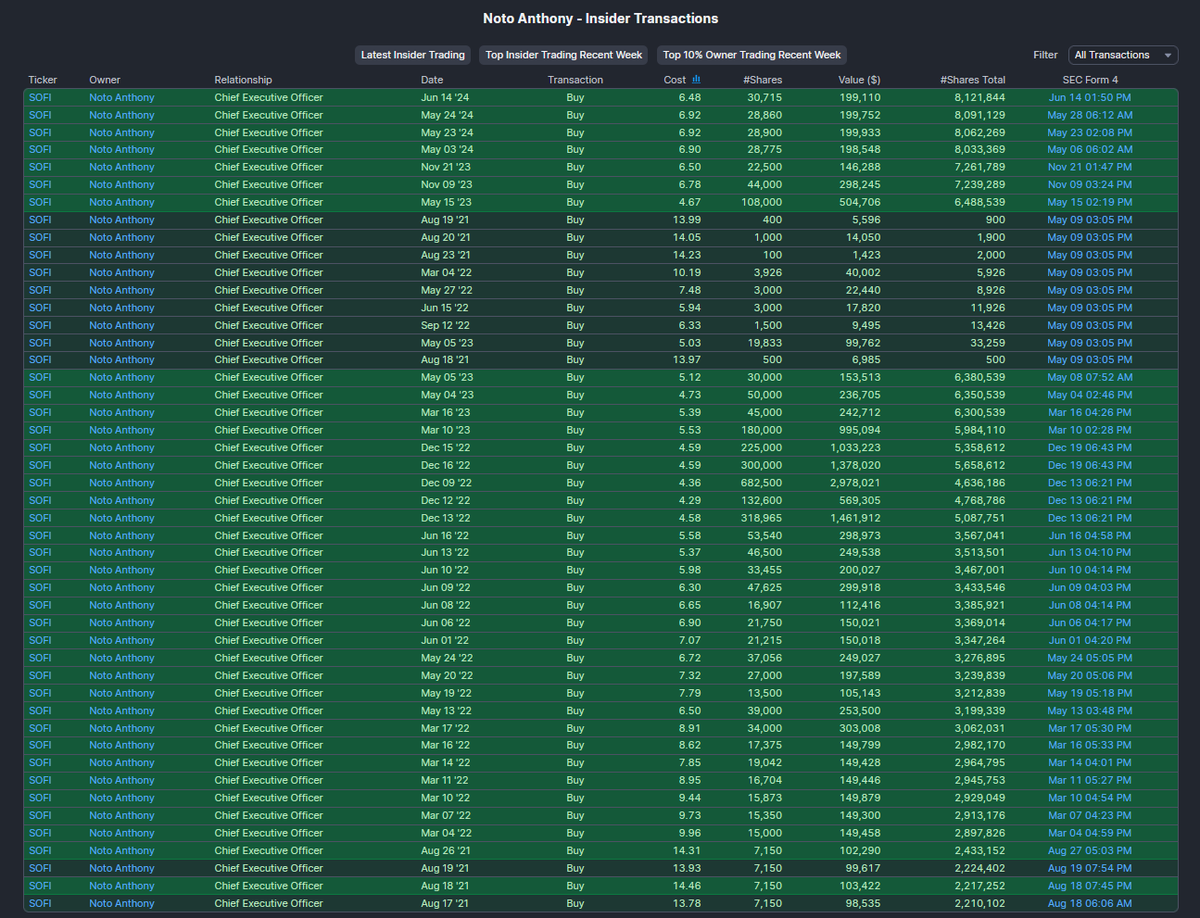
Task: Sort by the Owner column header
Action: tap(104, 80)
